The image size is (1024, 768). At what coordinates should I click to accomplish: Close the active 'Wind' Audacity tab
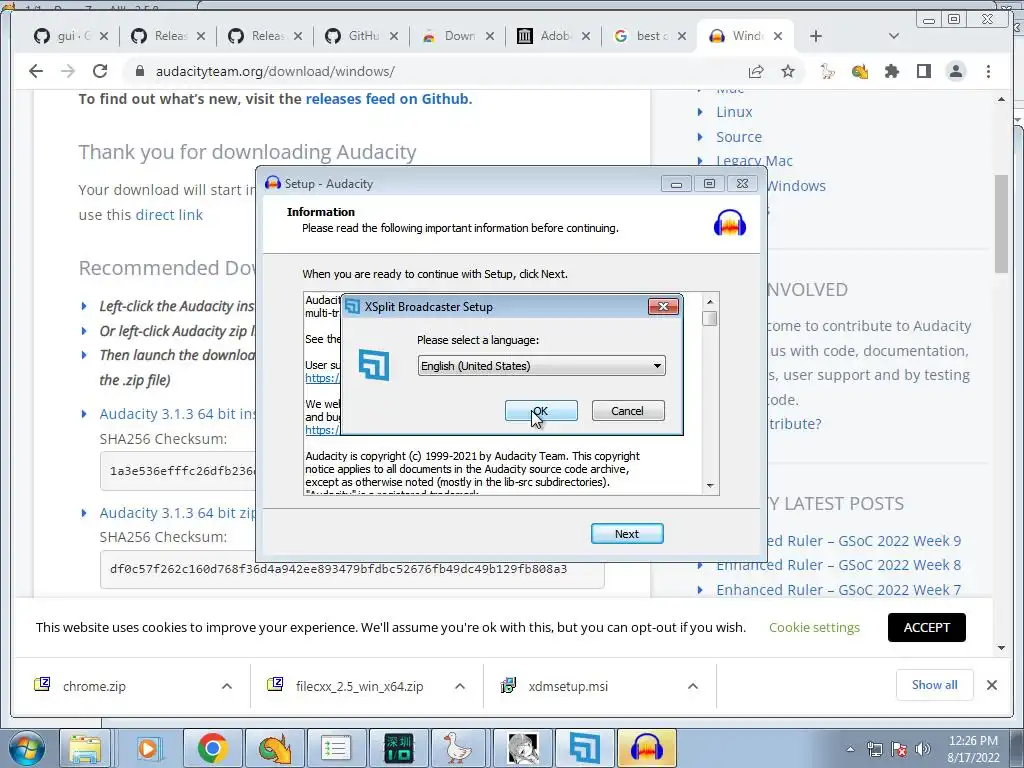click(x=778, y=36)
